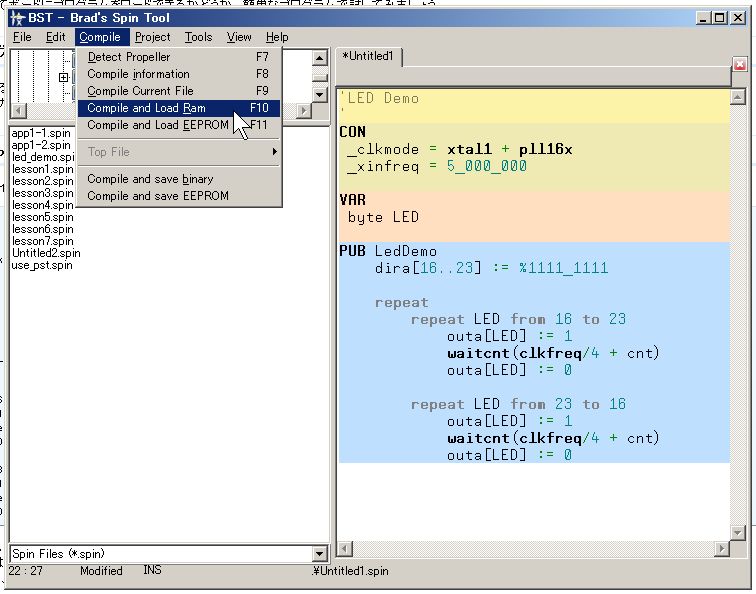Viewport: 756px width, 594px height.
Task: Open the Tools menu
Action: tap(198, 37)
